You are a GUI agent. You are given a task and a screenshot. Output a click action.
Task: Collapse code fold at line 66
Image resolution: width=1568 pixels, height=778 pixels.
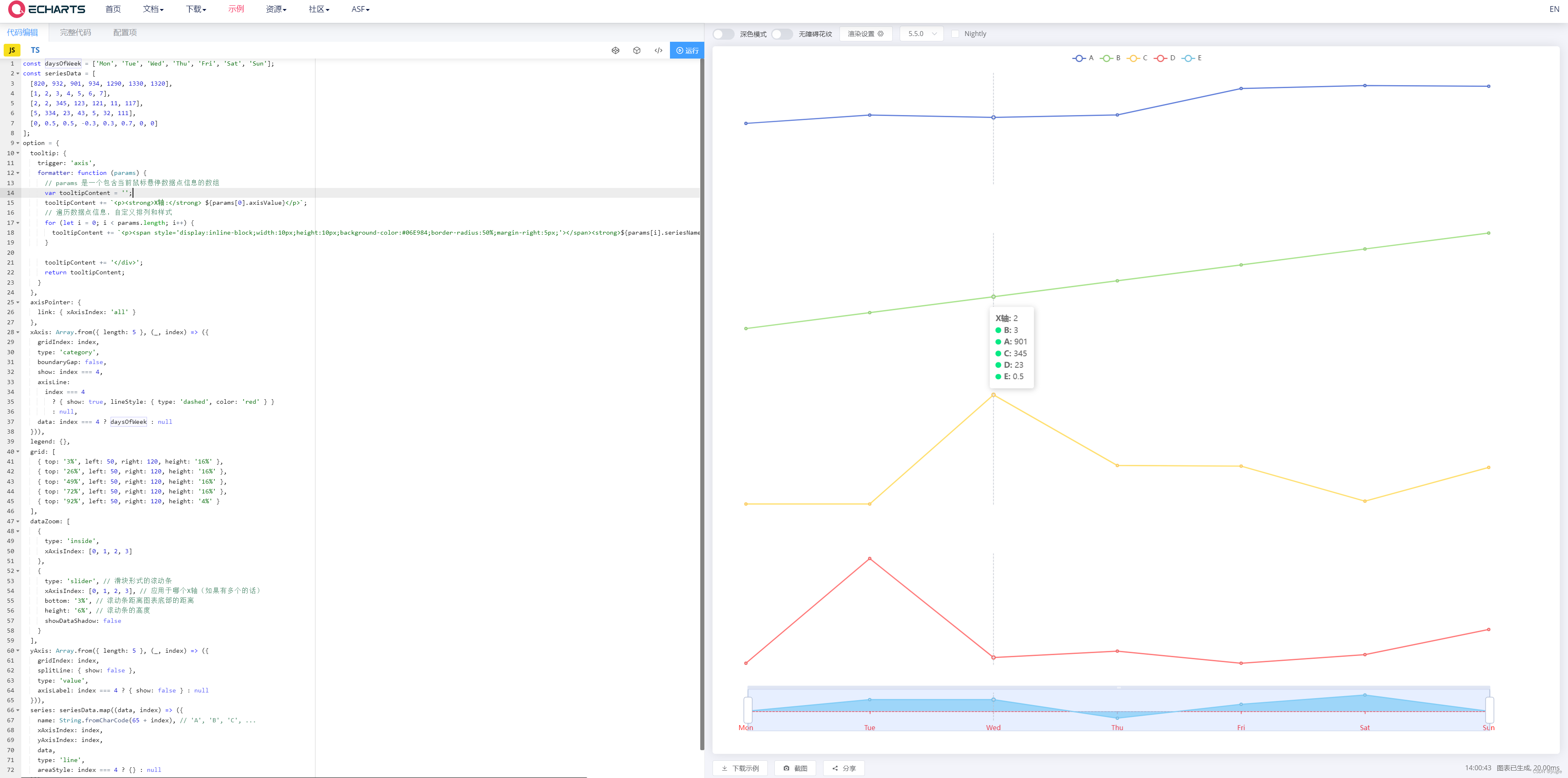tap(18, 710)
